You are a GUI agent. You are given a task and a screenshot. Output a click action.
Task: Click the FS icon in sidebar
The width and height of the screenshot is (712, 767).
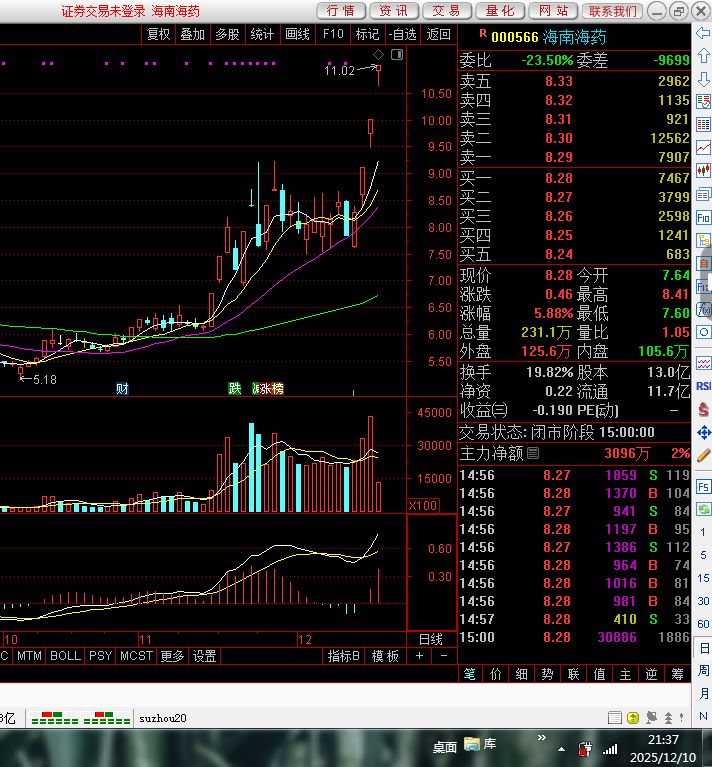click(703, 486)
